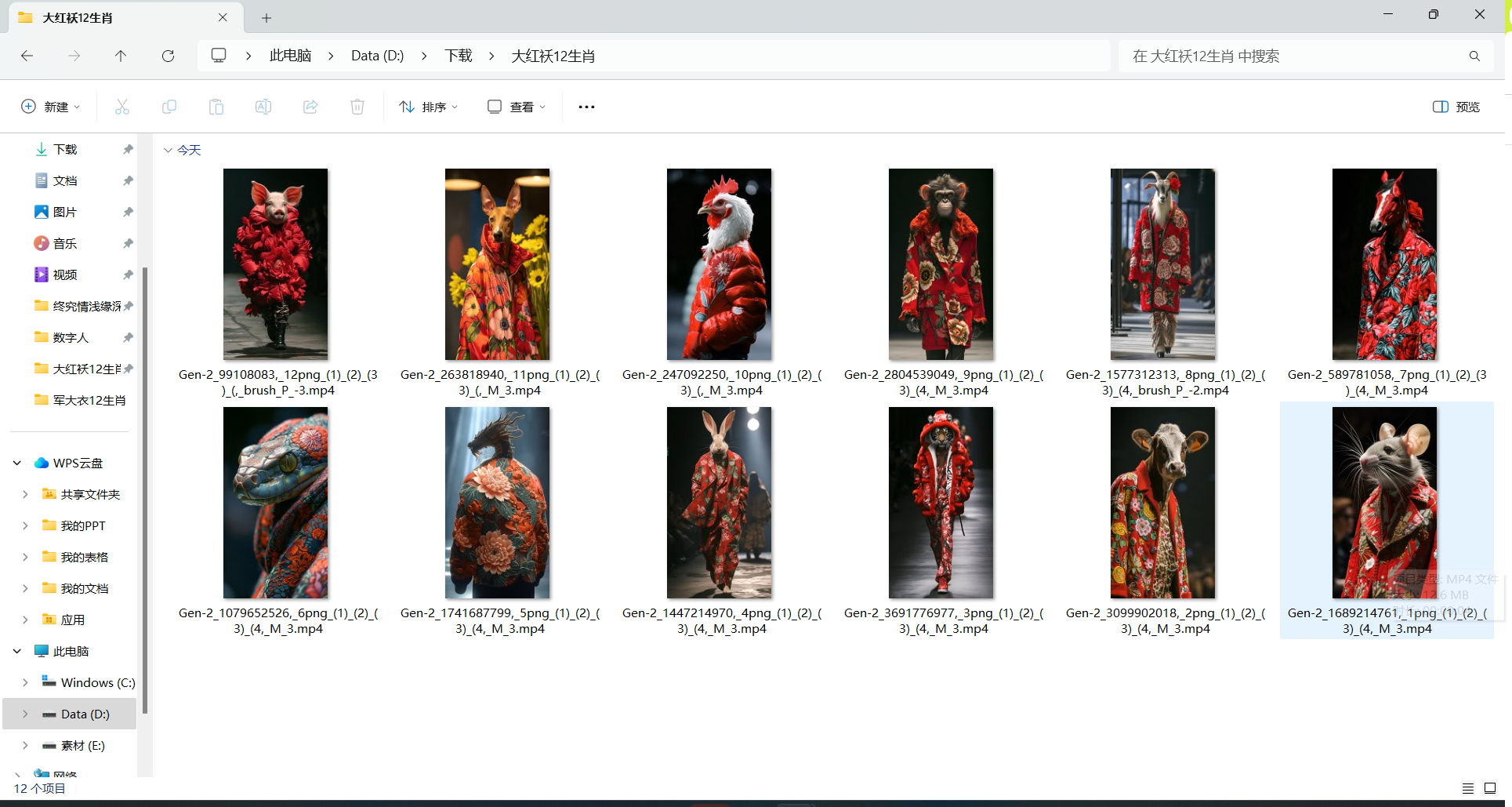Open the 数字人 folder in sidebar
The width and height of the screenshot is (1512, 807).
coord(71,337)
